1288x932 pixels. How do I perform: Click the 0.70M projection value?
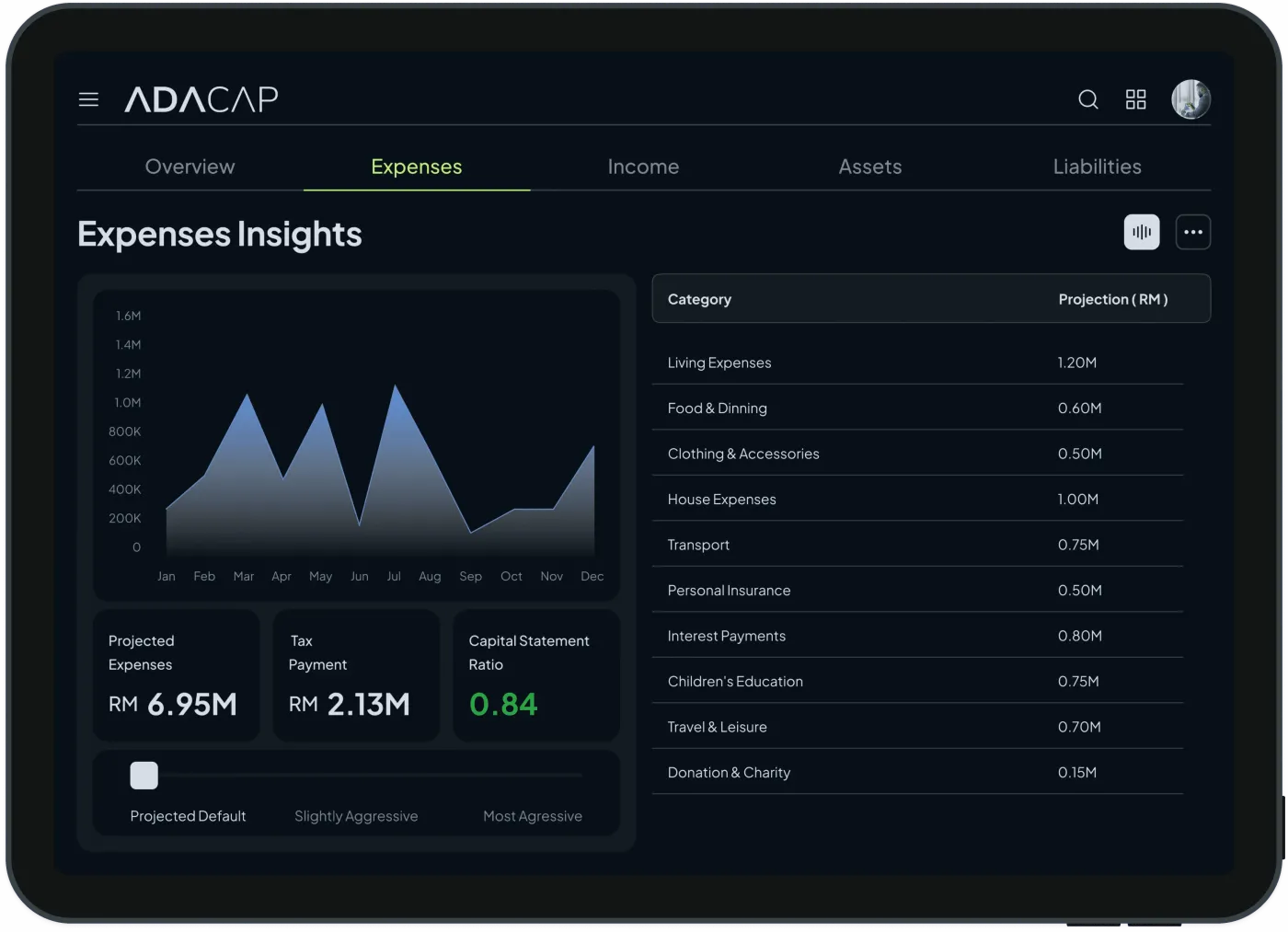1079,727
